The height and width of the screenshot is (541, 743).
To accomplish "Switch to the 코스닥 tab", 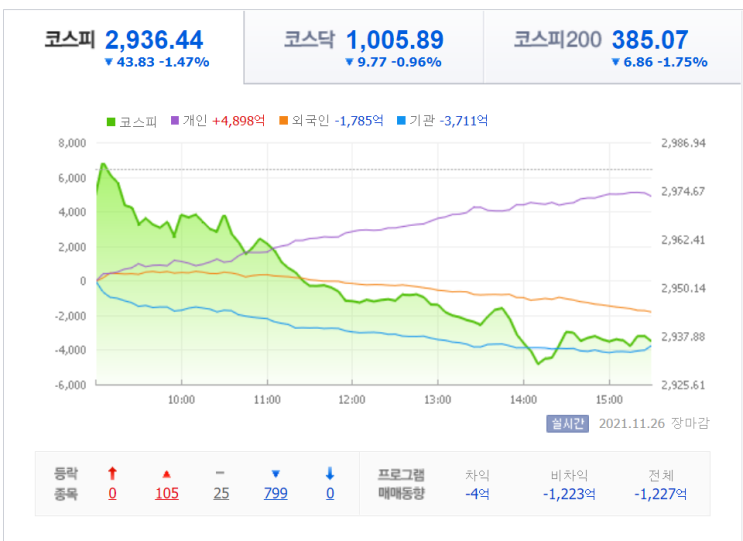I will 363,47.
